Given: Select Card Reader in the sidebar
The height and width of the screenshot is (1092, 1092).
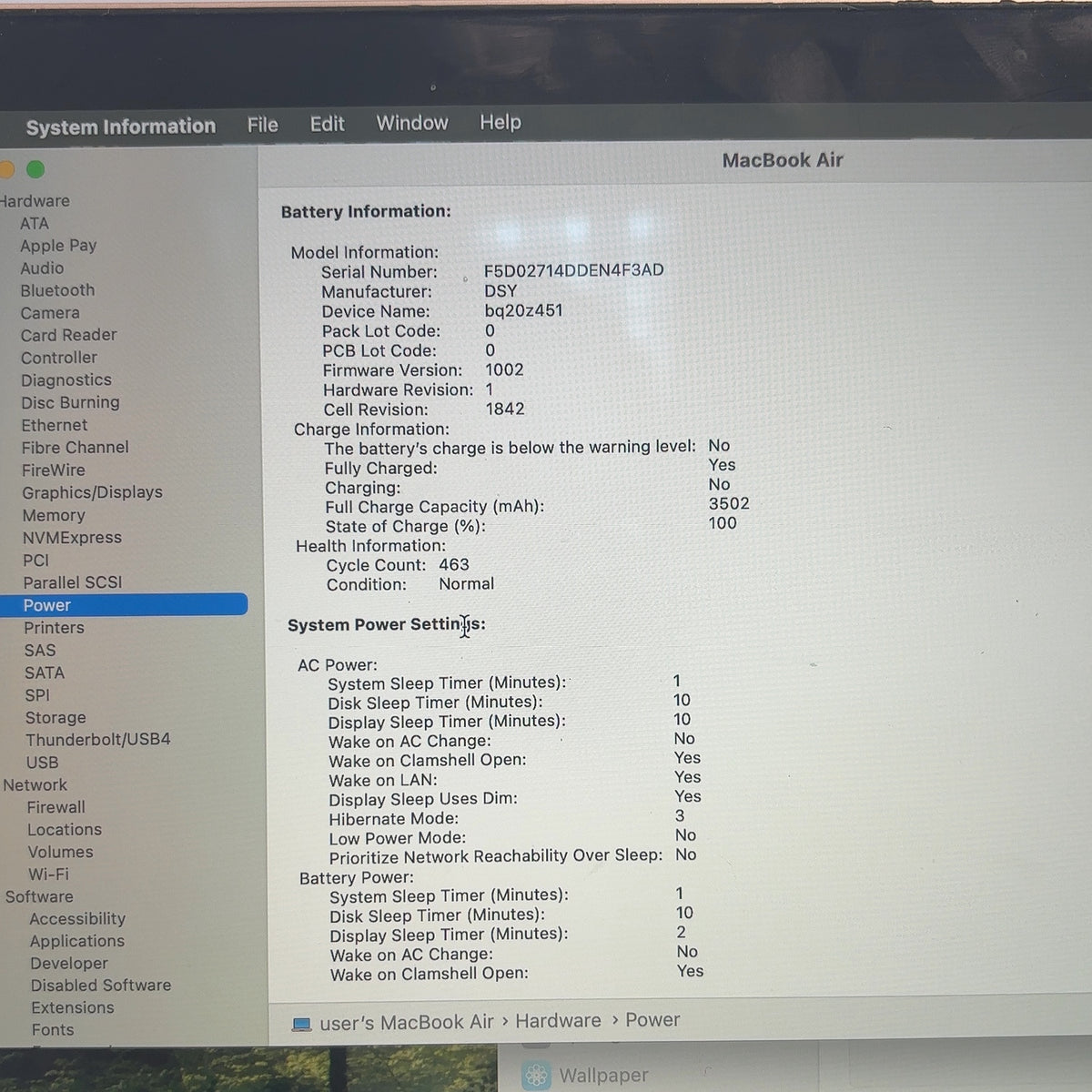Looking at the screenshot, I should (69, 335).
